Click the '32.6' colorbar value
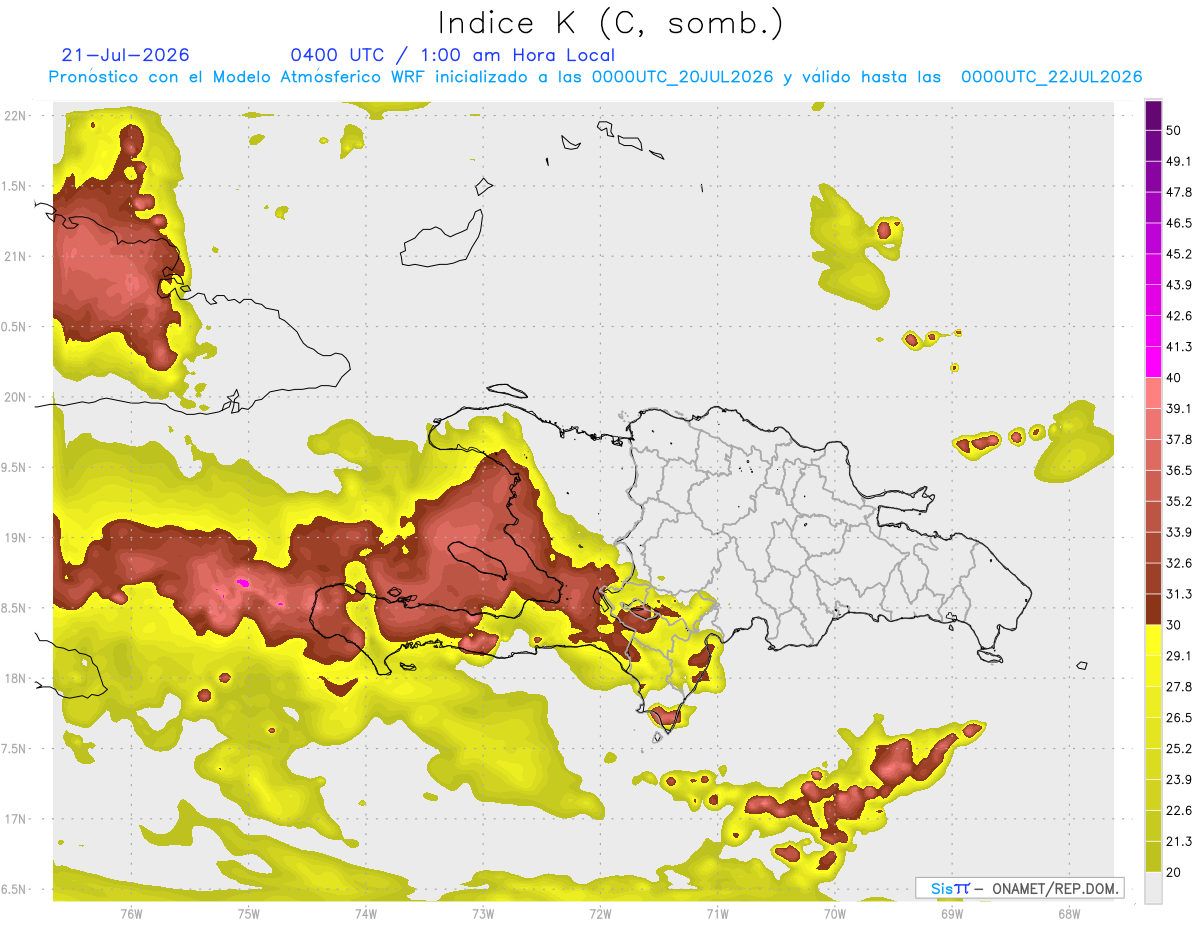The width and height of the screenshot is (1200, 927). click(1179, 563)
